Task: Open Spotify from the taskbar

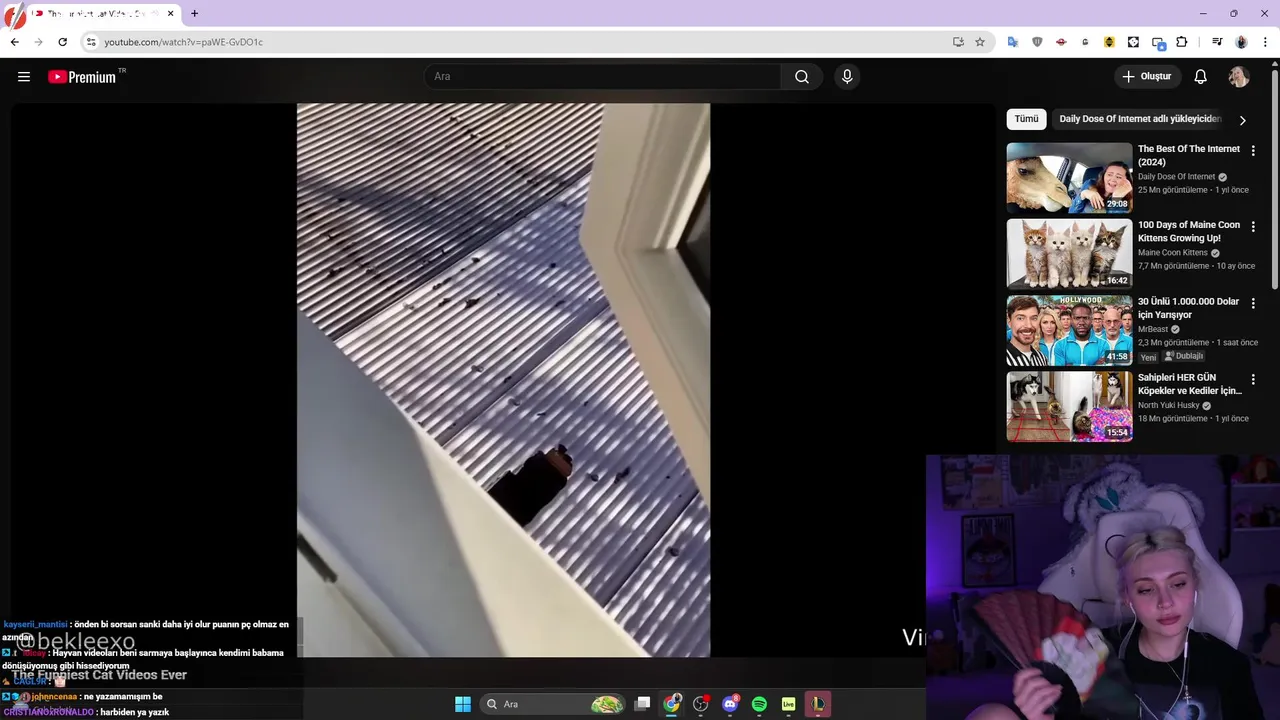Action: [x=759, y=704]
